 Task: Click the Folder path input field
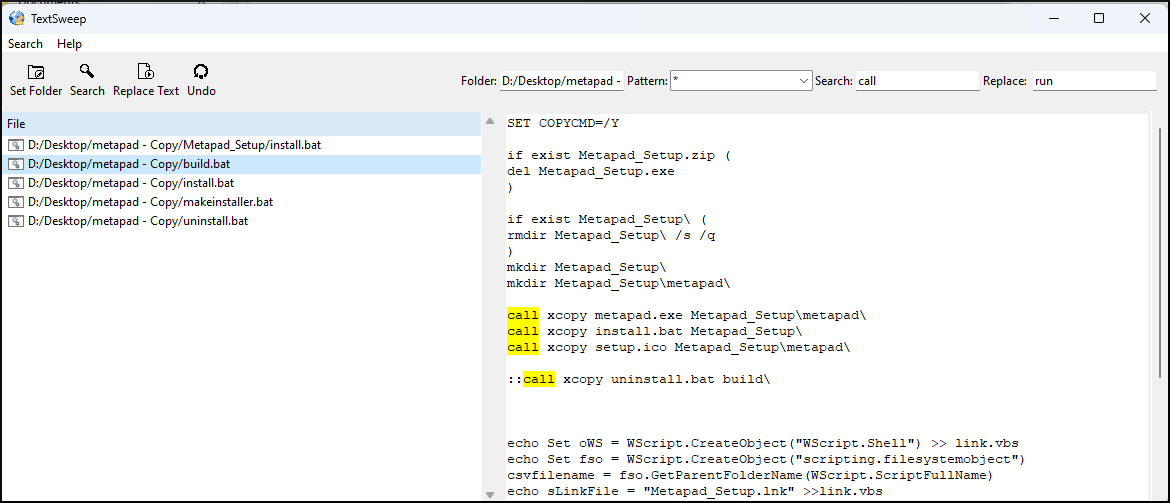(x=562, y=81)
